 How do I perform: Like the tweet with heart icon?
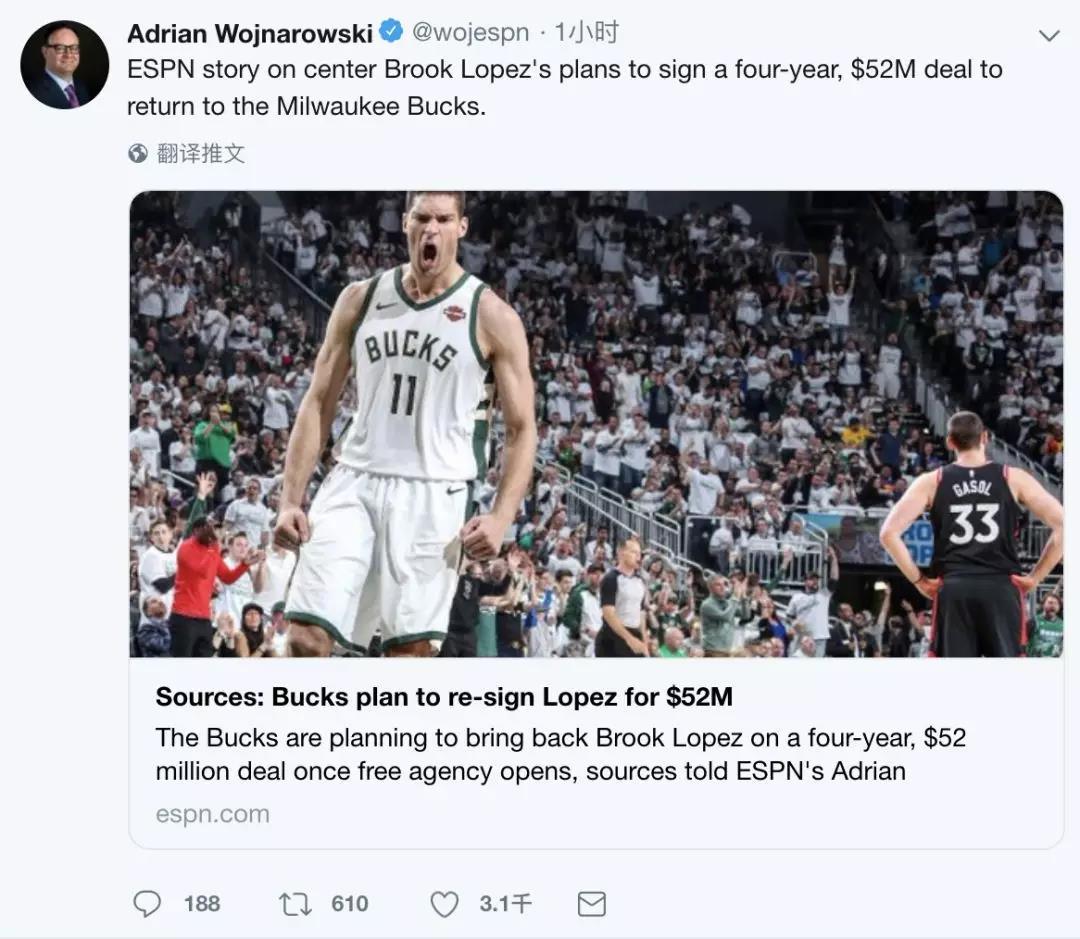point(444,904)
